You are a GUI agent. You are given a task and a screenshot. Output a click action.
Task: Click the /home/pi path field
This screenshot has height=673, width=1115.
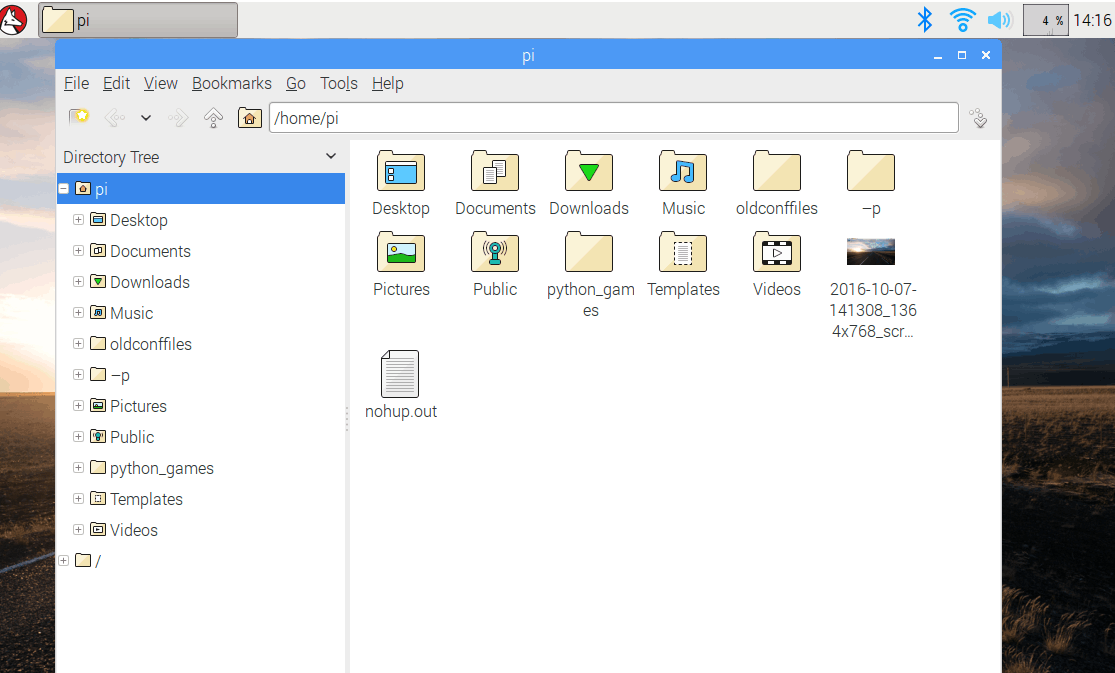612,118
